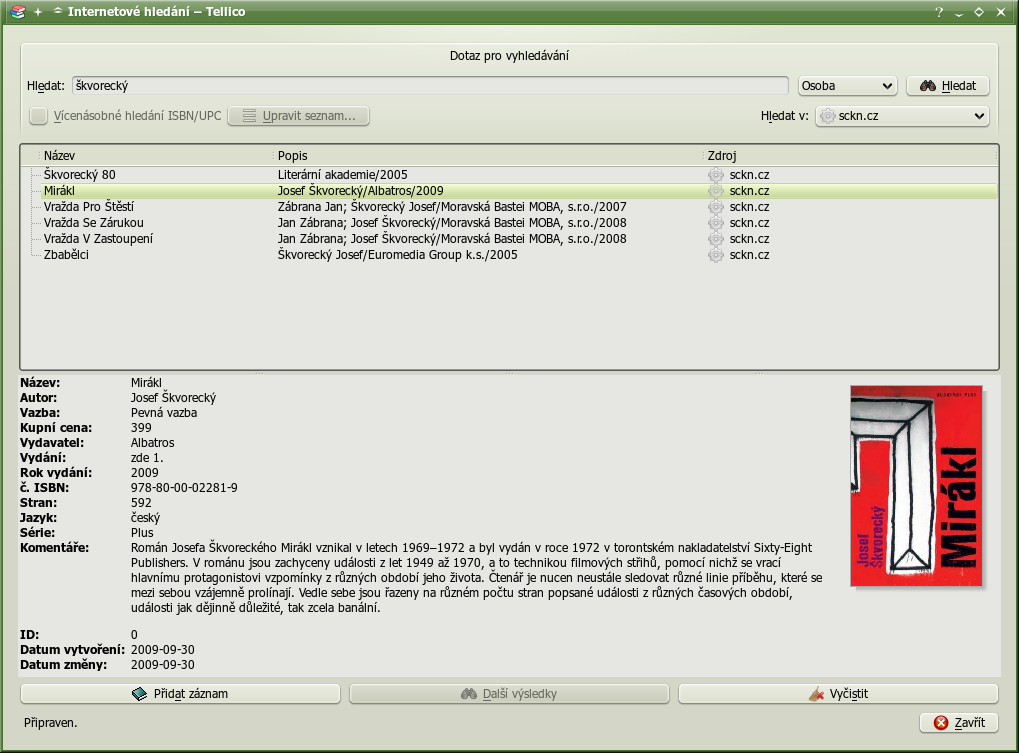This screenshot has width=1019, height=753.
Task: Open Upravit seznam dialog
Action: tap(298, 116)
